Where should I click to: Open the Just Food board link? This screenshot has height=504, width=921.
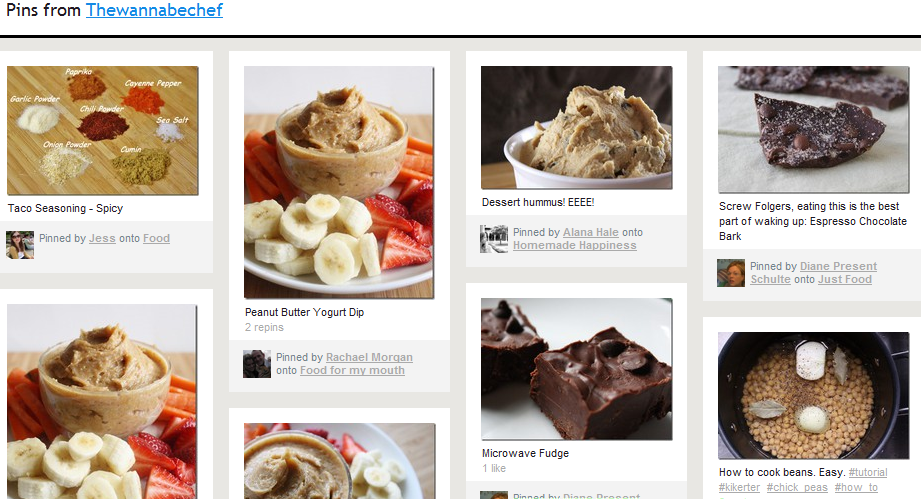tap(845, 280)
